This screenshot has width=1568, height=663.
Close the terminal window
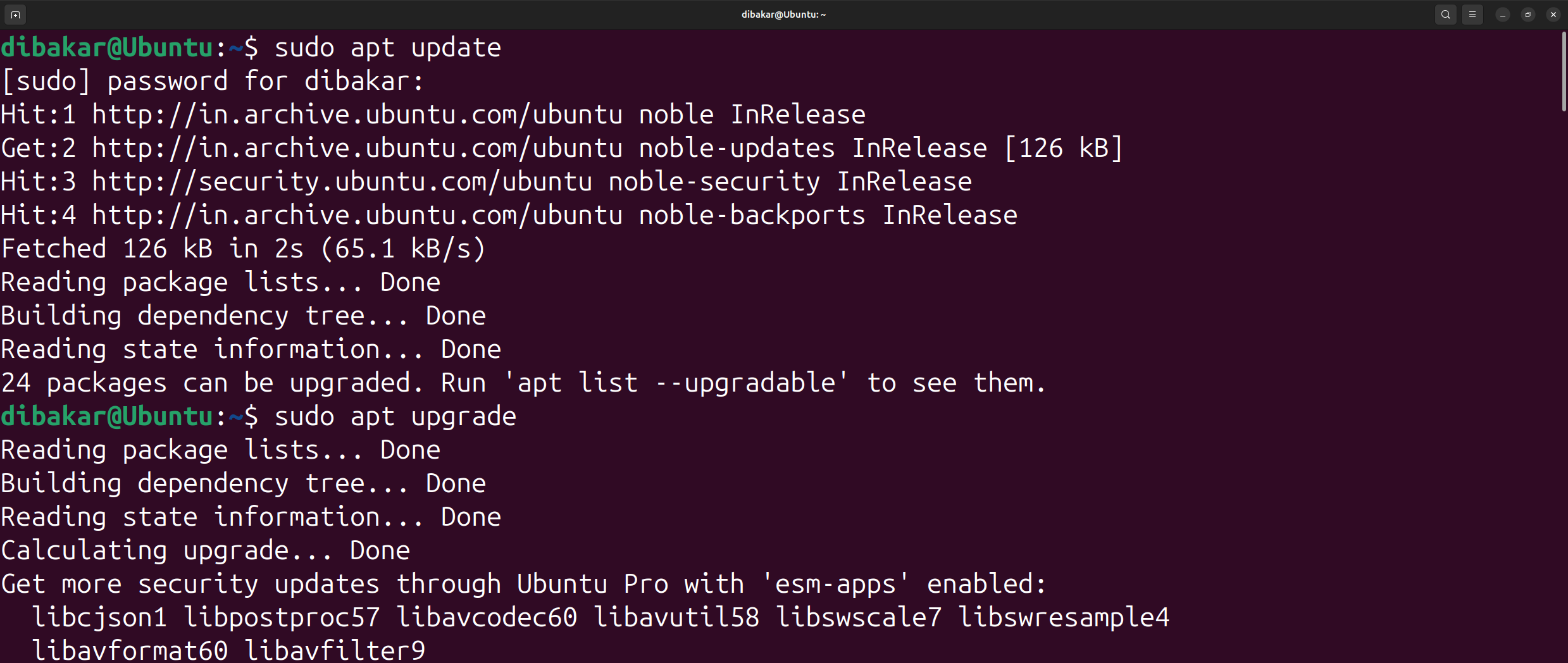click(x=1553, y=15)
